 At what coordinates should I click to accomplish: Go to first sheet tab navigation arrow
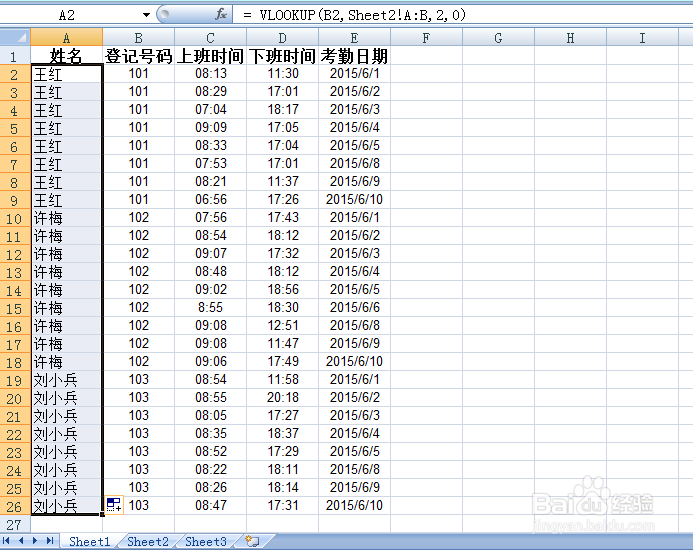point(6,541)
